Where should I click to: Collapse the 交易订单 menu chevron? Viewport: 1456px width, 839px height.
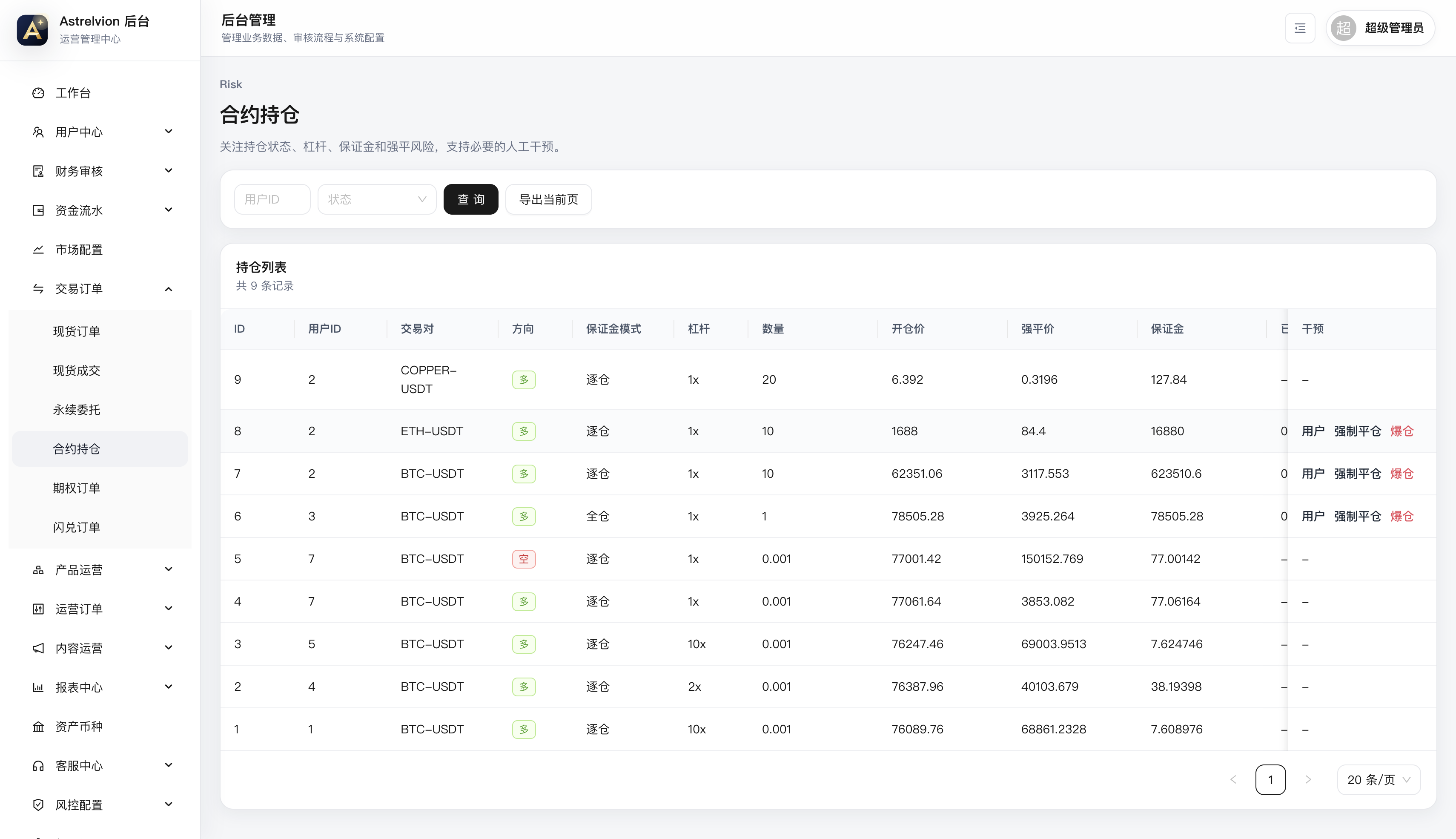[169, 289]
